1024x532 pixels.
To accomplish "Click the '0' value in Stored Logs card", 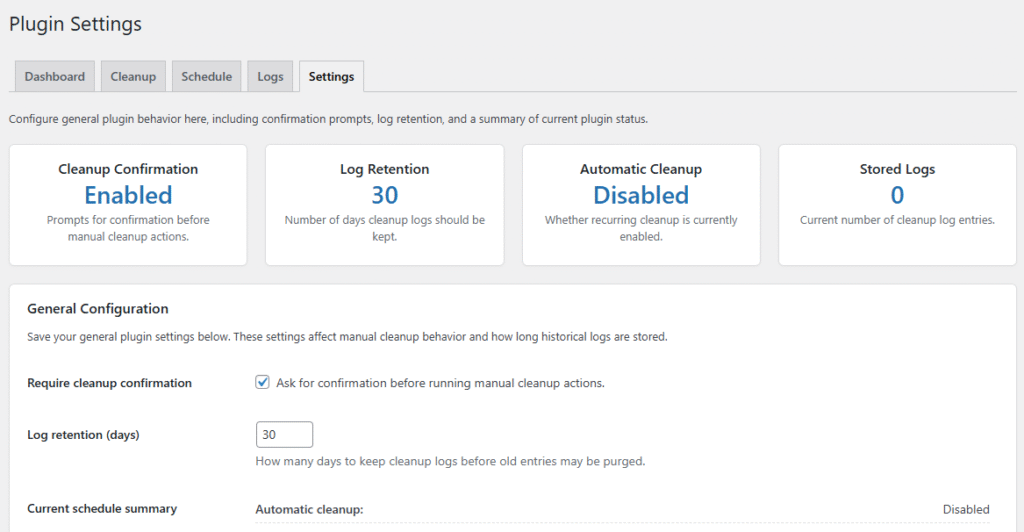I will [x=897, y=195].
